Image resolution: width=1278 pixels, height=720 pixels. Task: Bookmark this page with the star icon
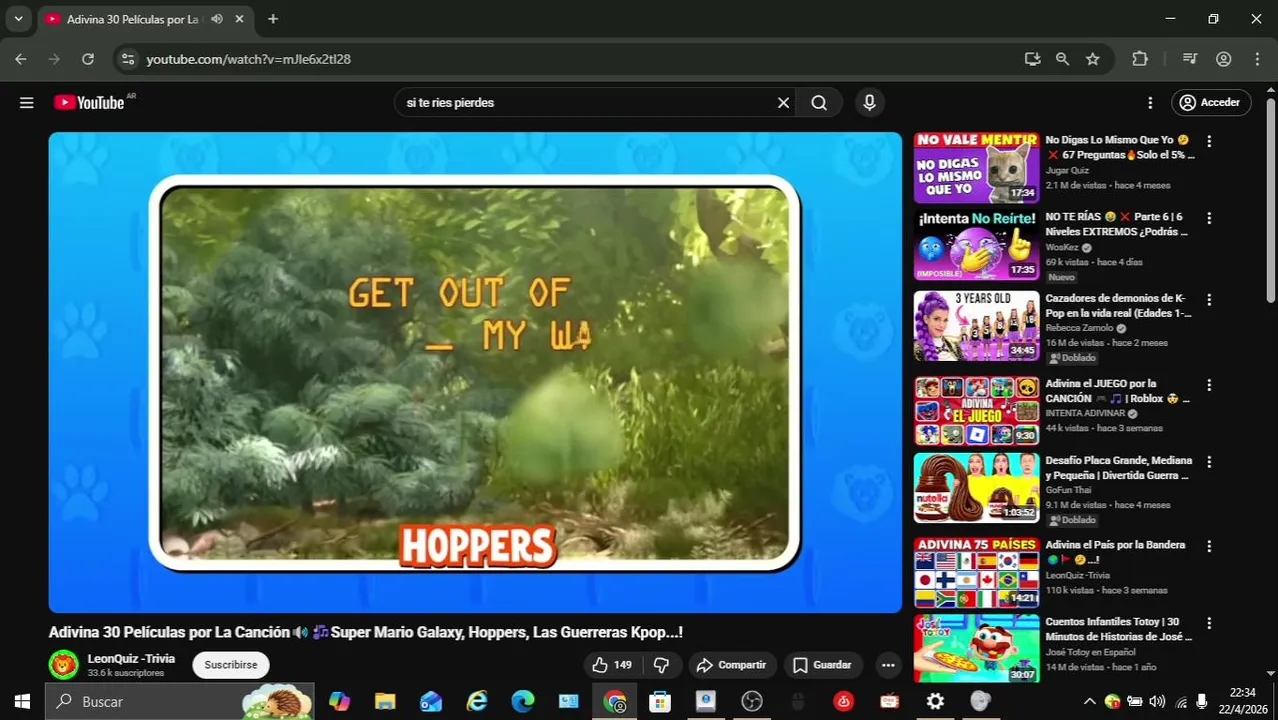pyautogui.click(x=1093, y=59)
